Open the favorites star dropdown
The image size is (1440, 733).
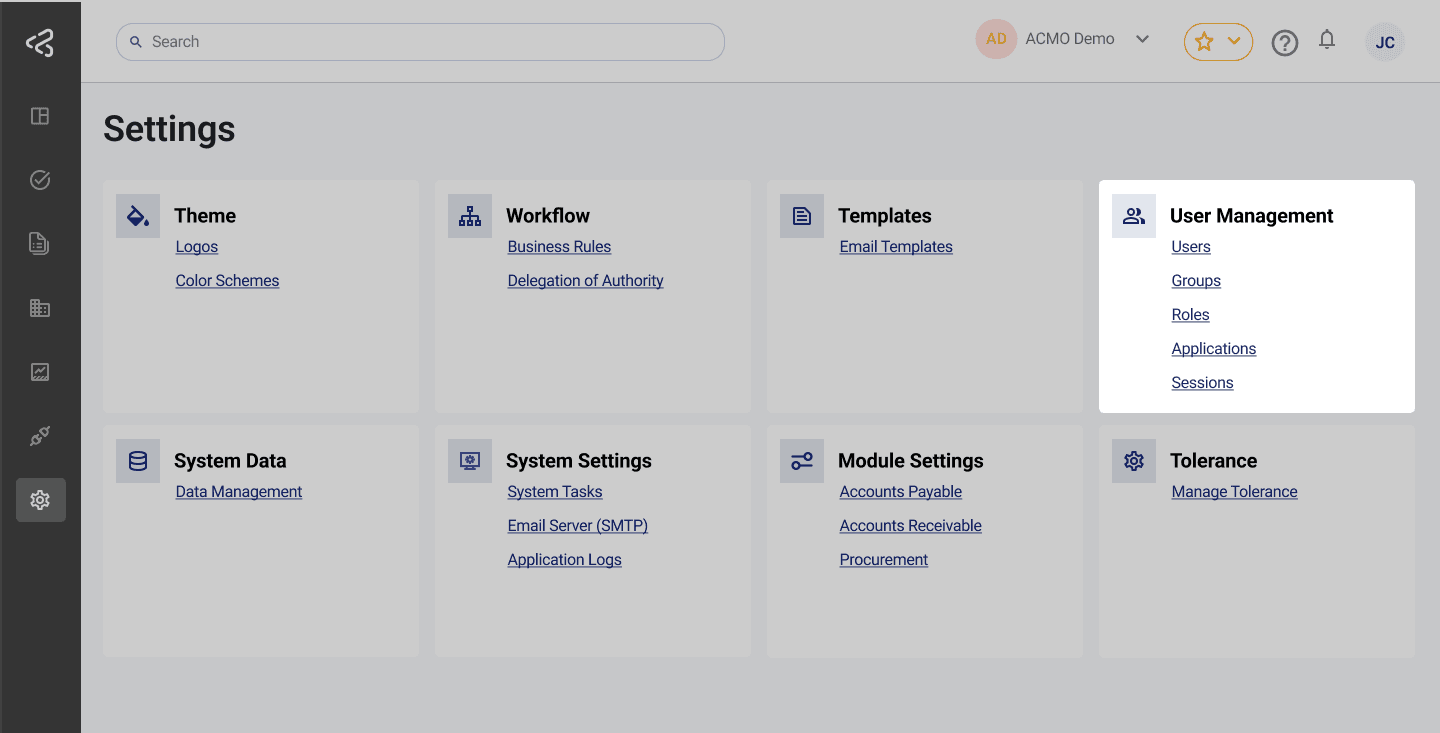[1218, 42]
